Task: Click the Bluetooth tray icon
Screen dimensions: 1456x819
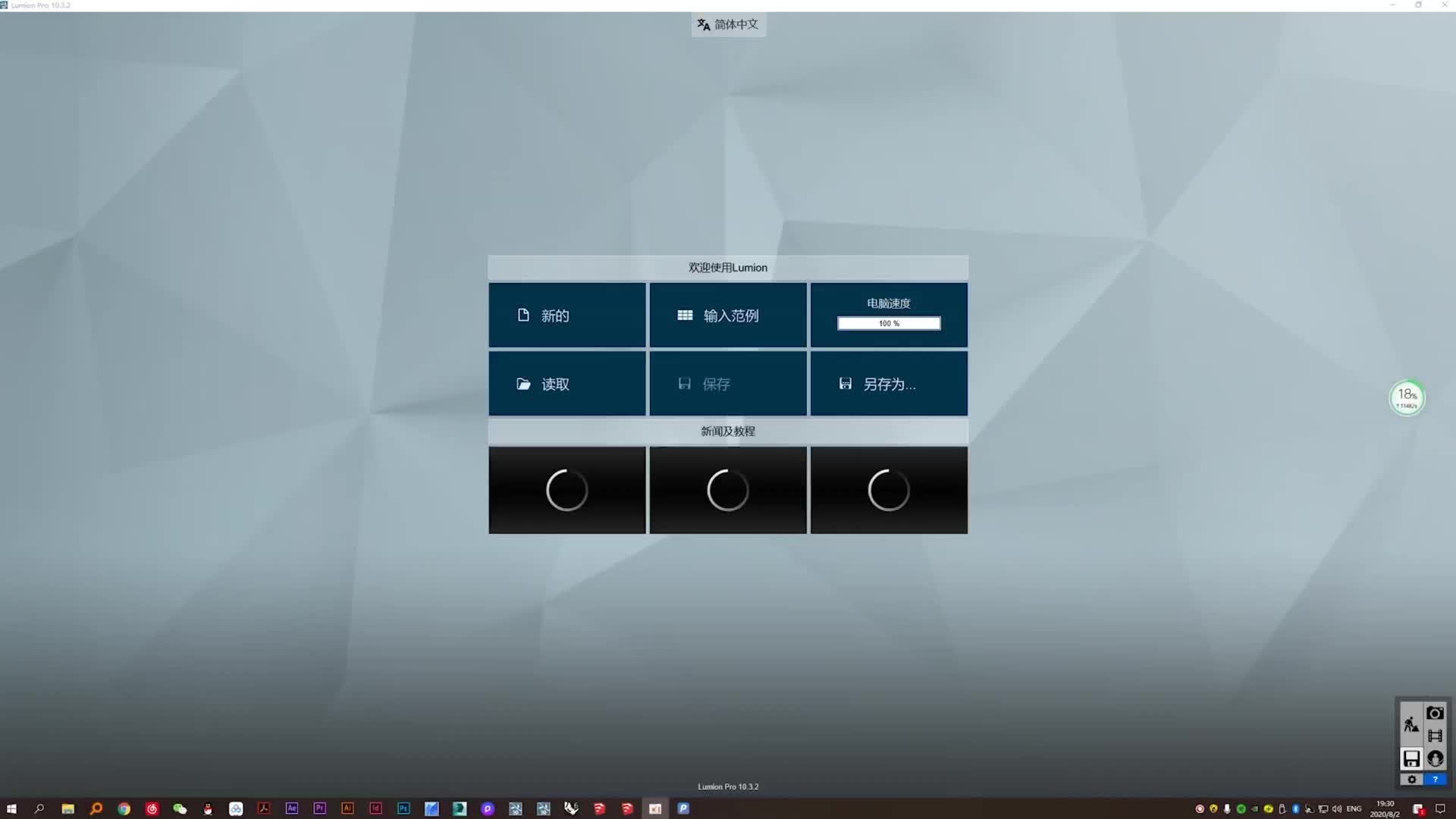Action: click(1296, 808)
